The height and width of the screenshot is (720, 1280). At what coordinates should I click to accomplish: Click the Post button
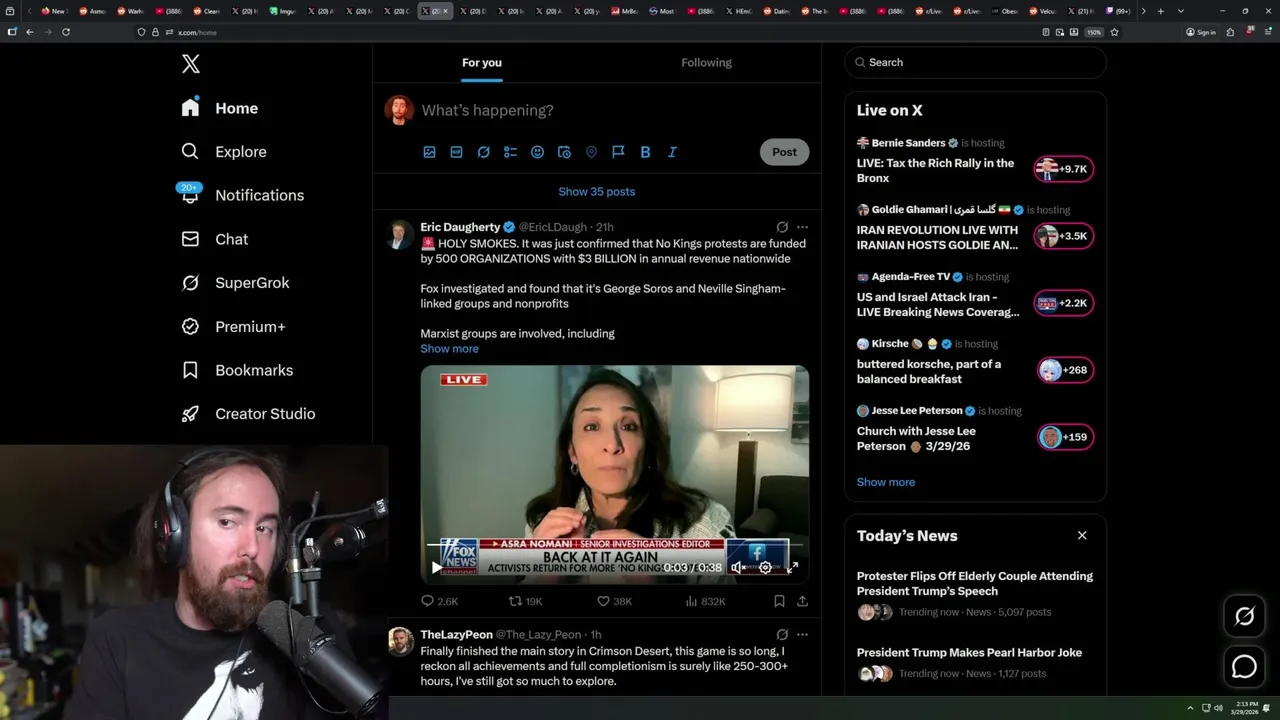784,152
